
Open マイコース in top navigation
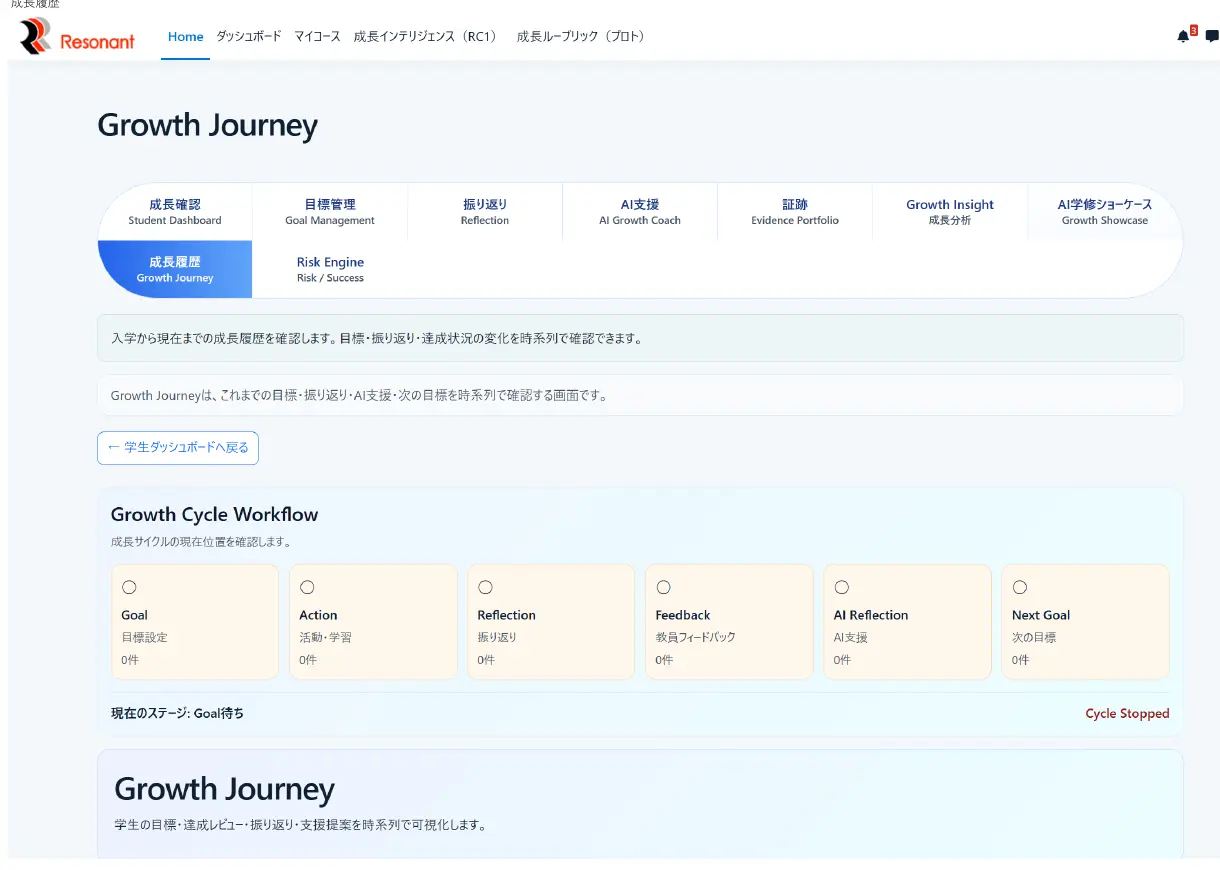[317, 37]
